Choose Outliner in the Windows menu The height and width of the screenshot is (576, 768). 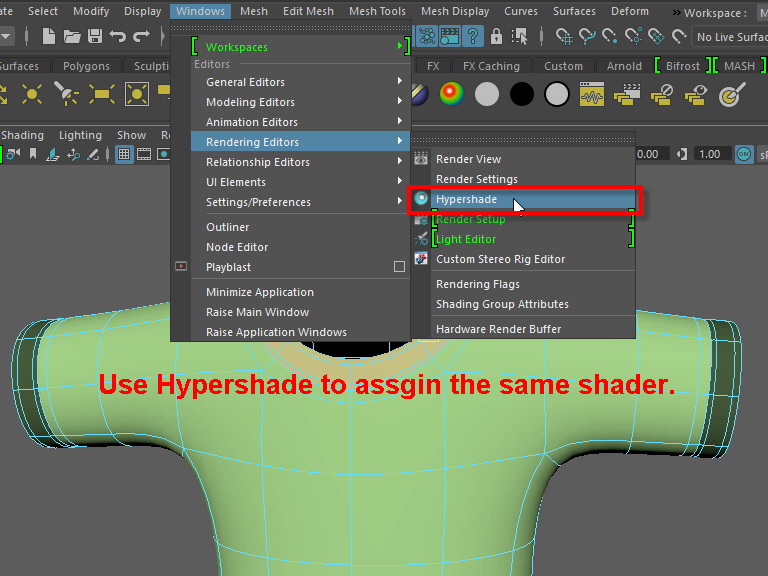pos(228,227)
